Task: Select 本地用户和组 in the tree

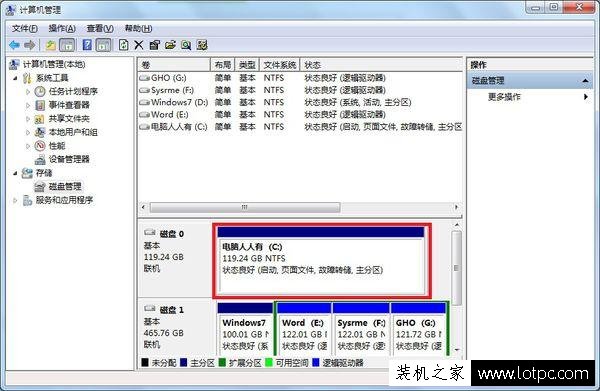Action: coord(73,132)
